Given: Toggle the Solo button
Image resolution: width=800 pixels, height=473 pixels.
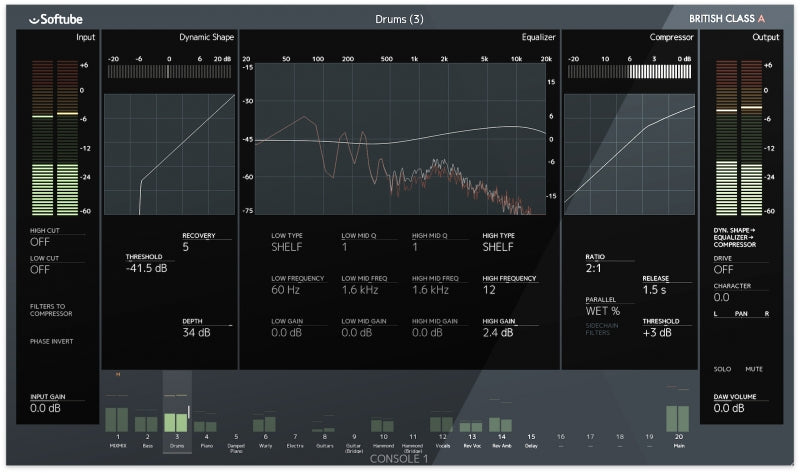Looking at the screenshot, I should click(723, 369).
